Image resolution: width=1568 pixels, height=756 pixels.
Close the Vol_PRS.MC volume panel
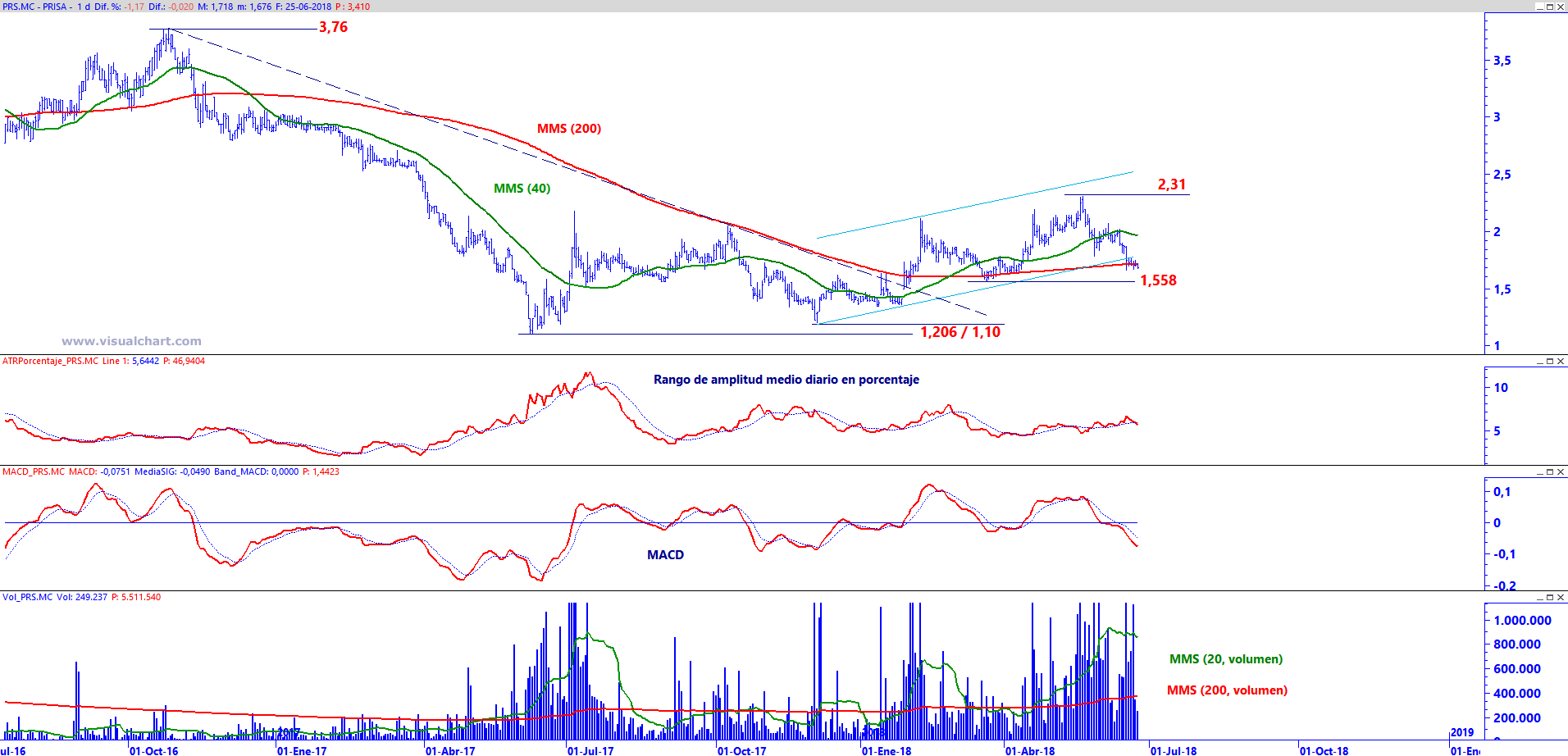point(1561,597)
